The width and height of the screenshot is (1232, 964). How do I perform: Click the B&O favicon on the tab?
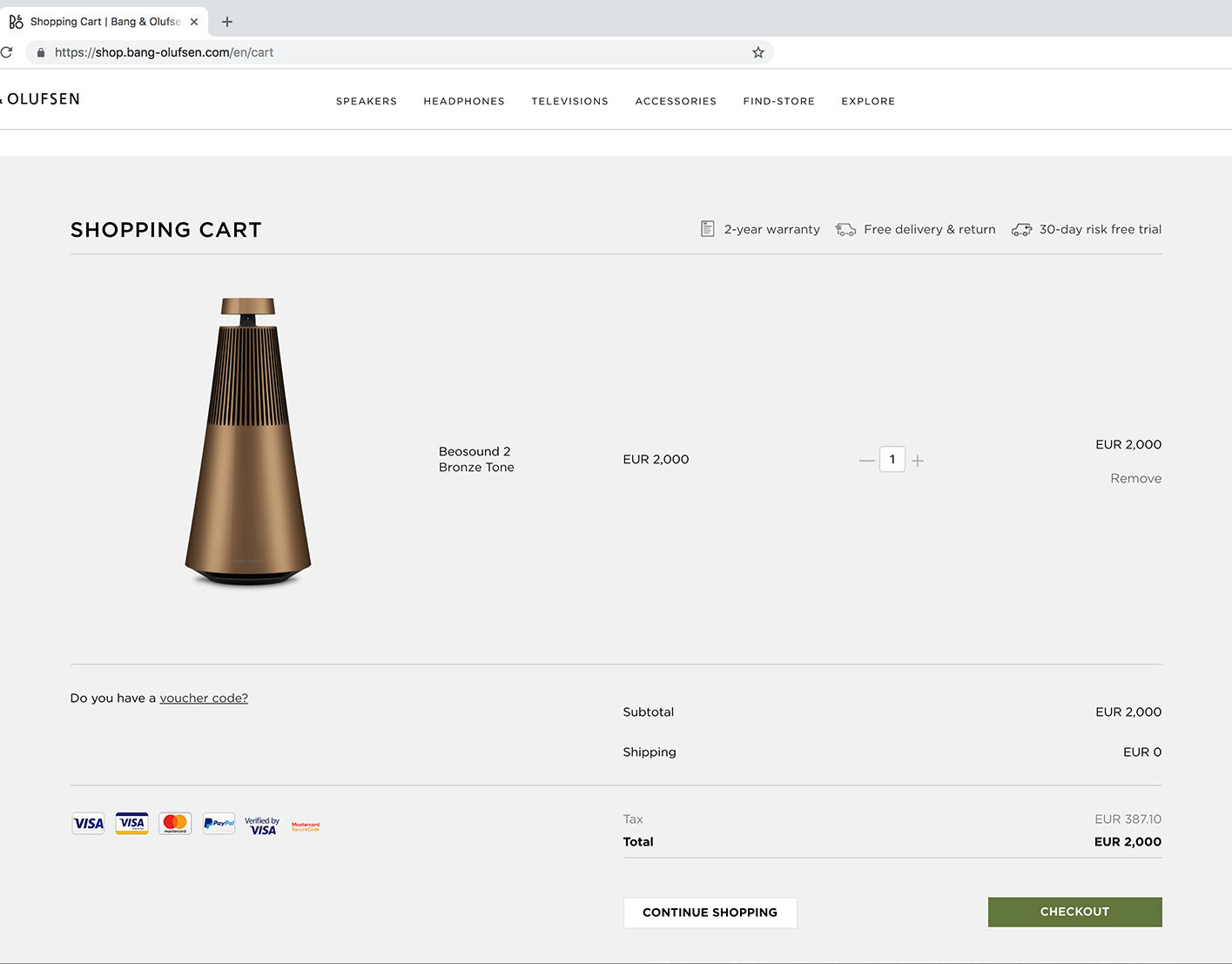pos(16,22)
